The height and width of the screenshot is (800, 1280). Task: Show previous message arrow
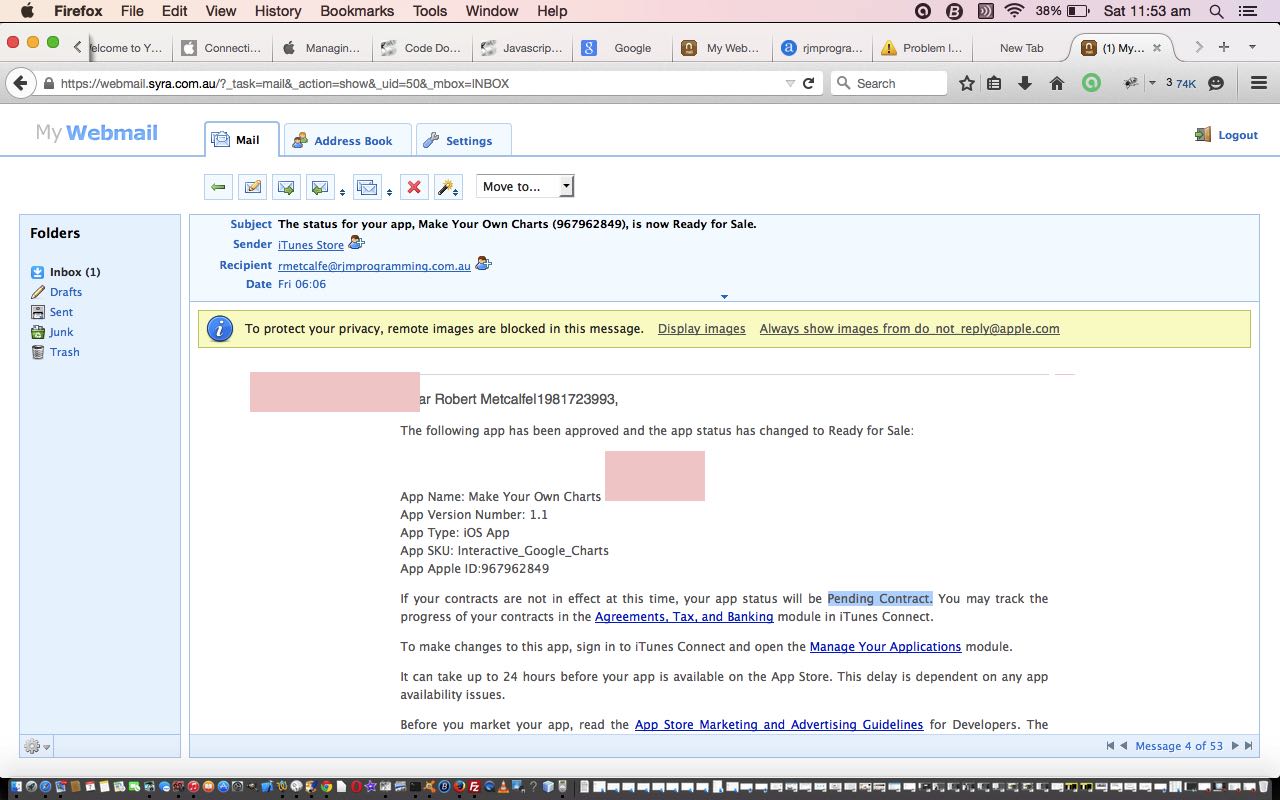pyautogui.click(x=1124, y=746)
